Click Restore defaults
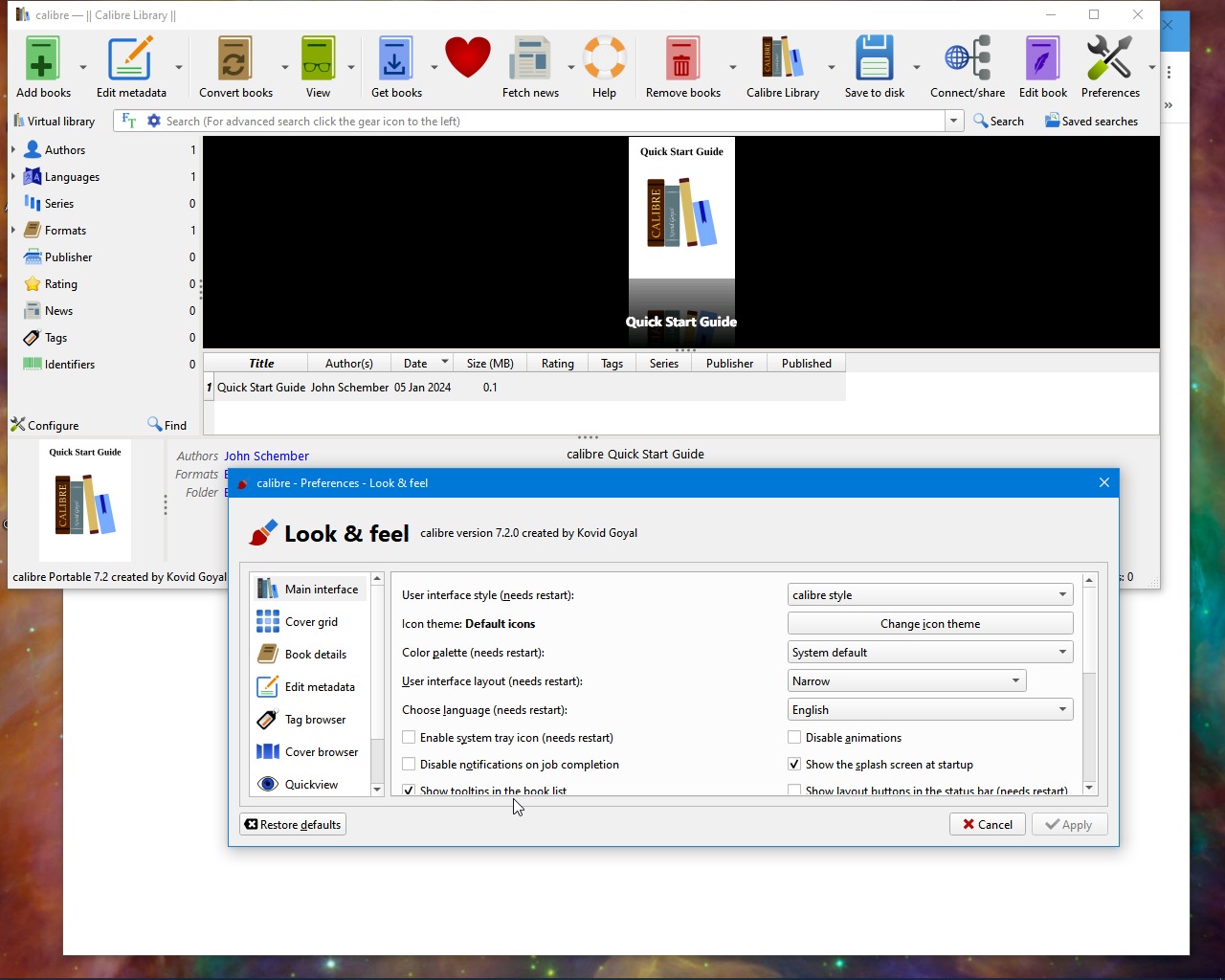The image size is (1225, 980). 293,825
